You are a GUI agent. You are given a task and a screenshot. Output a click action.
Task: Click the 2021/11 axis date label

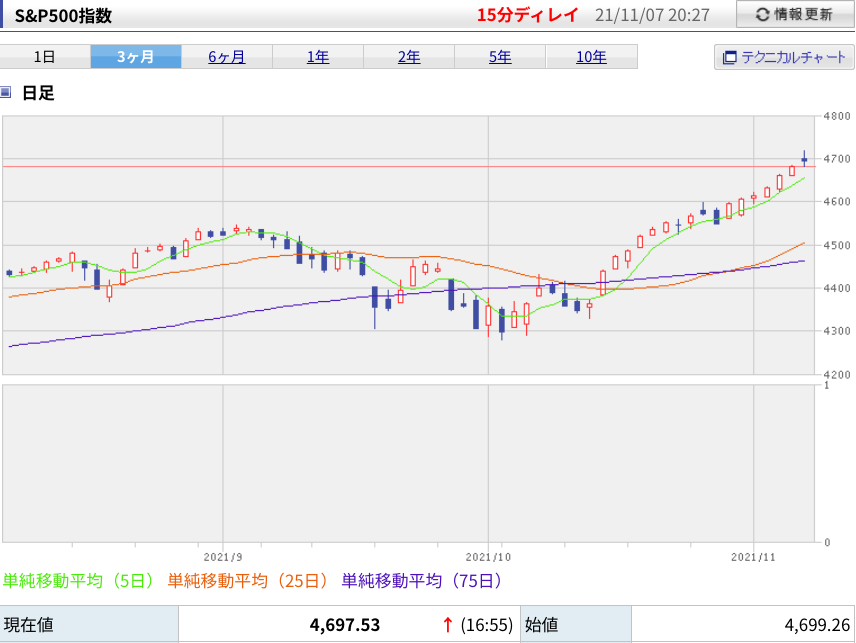pyautogui.click(x=753, y=557)
